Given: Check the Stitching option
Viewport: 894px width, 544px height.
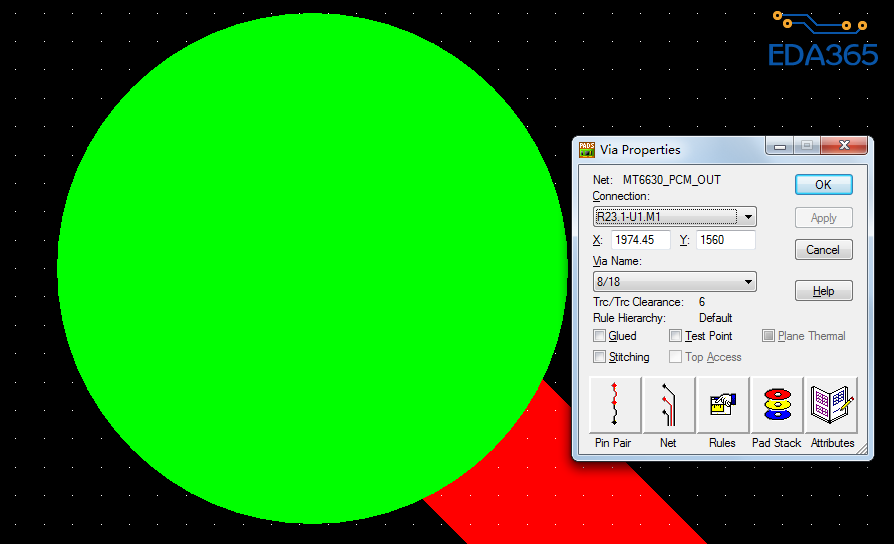Looking at the screenshot, I should tap(599, 356).
